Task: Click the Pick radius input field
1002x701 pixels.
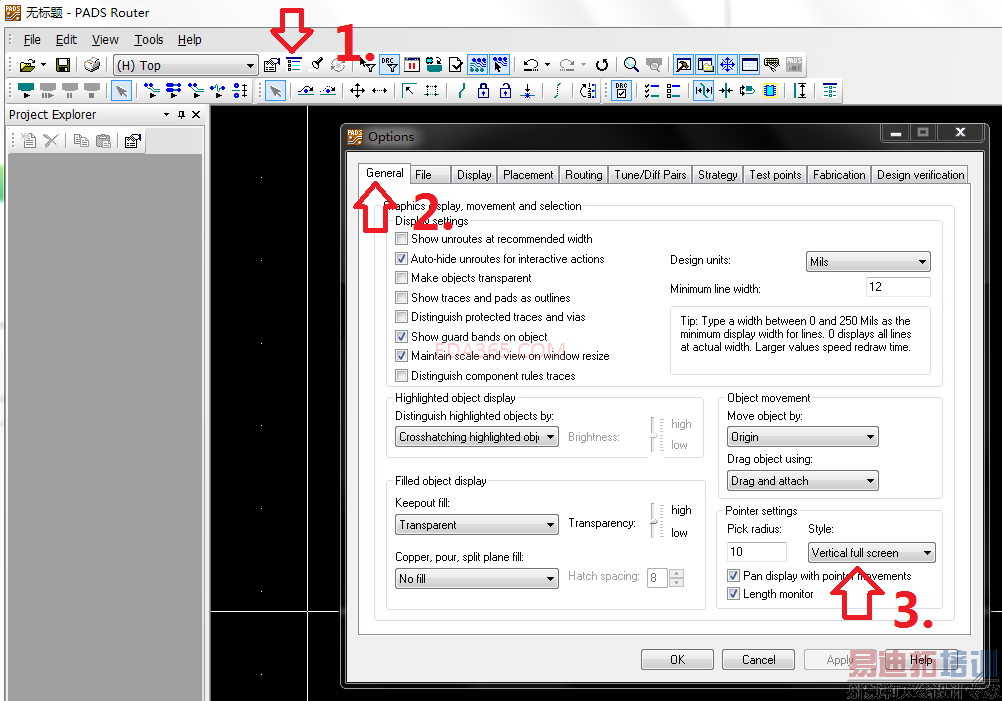Action: (x=757, y=551)
